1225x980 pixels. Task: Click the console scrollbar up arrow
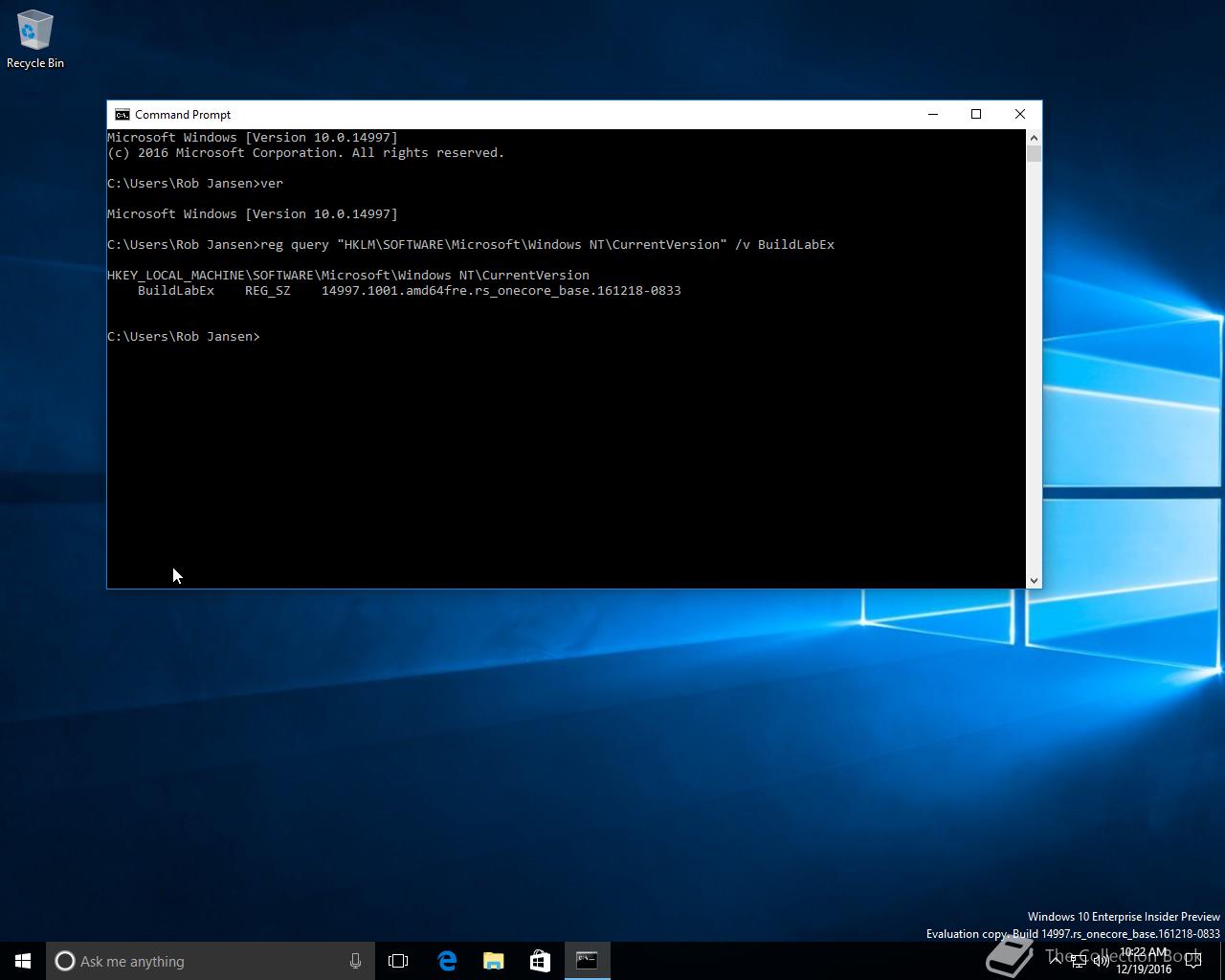(x=1034, y=138)
